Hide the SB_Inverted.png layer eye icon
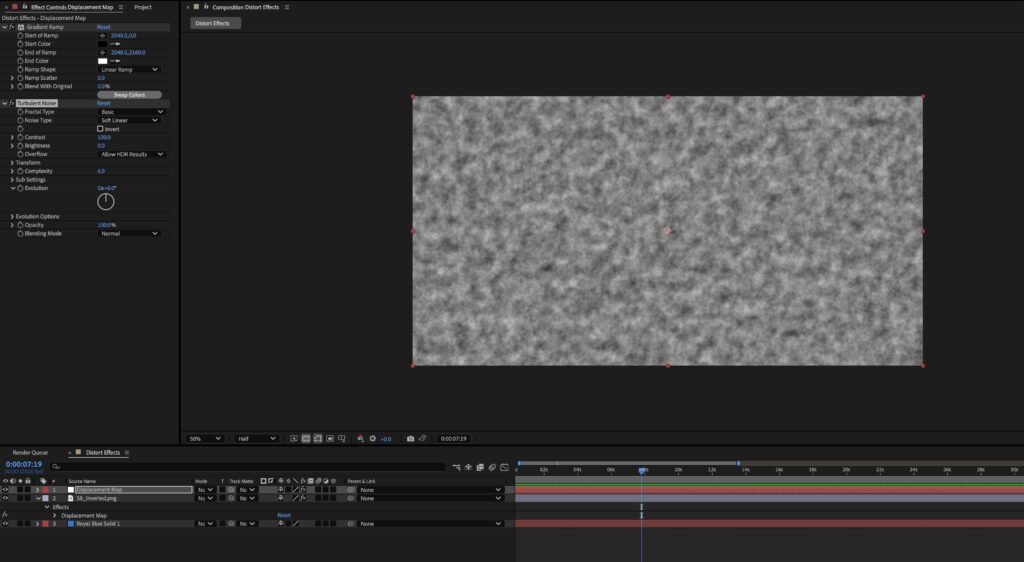The image size is (1024, 562). (5, 498)
